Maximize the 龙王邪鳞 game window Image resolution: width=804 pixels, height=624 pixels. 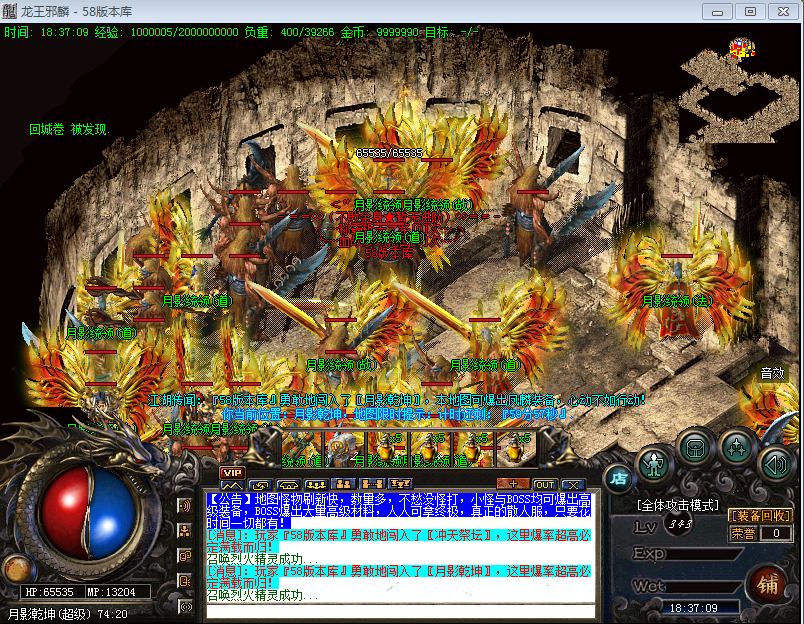750,11
